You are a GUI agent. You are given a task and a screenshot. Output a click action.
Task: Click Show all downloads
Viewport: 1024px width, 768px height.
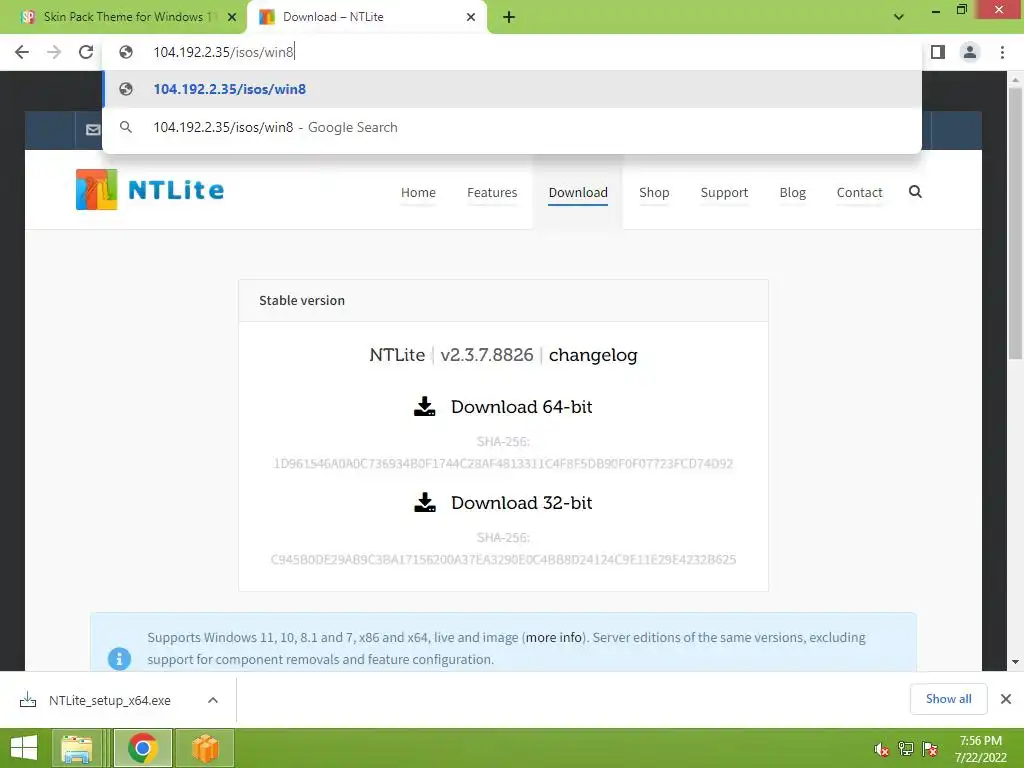pyautogui.click(x=948, y=699)
